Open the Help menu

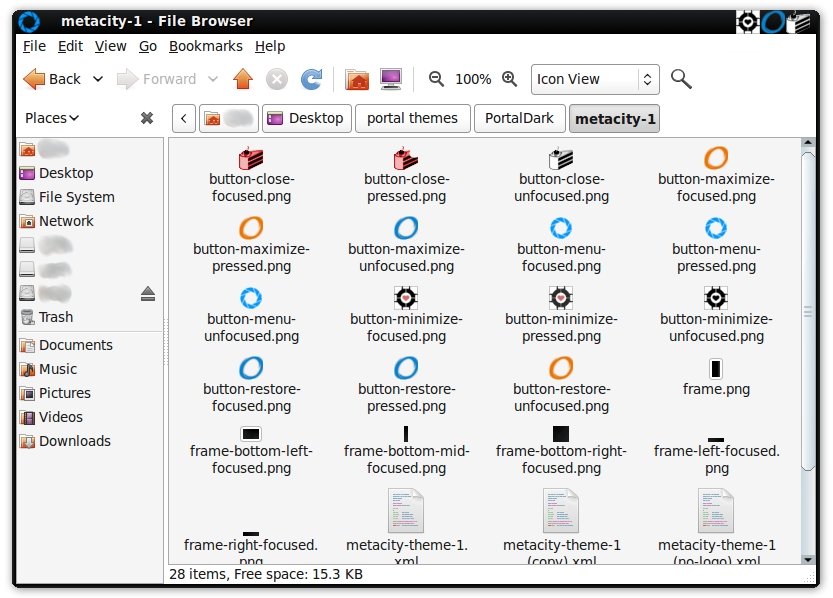pos(270,46)
